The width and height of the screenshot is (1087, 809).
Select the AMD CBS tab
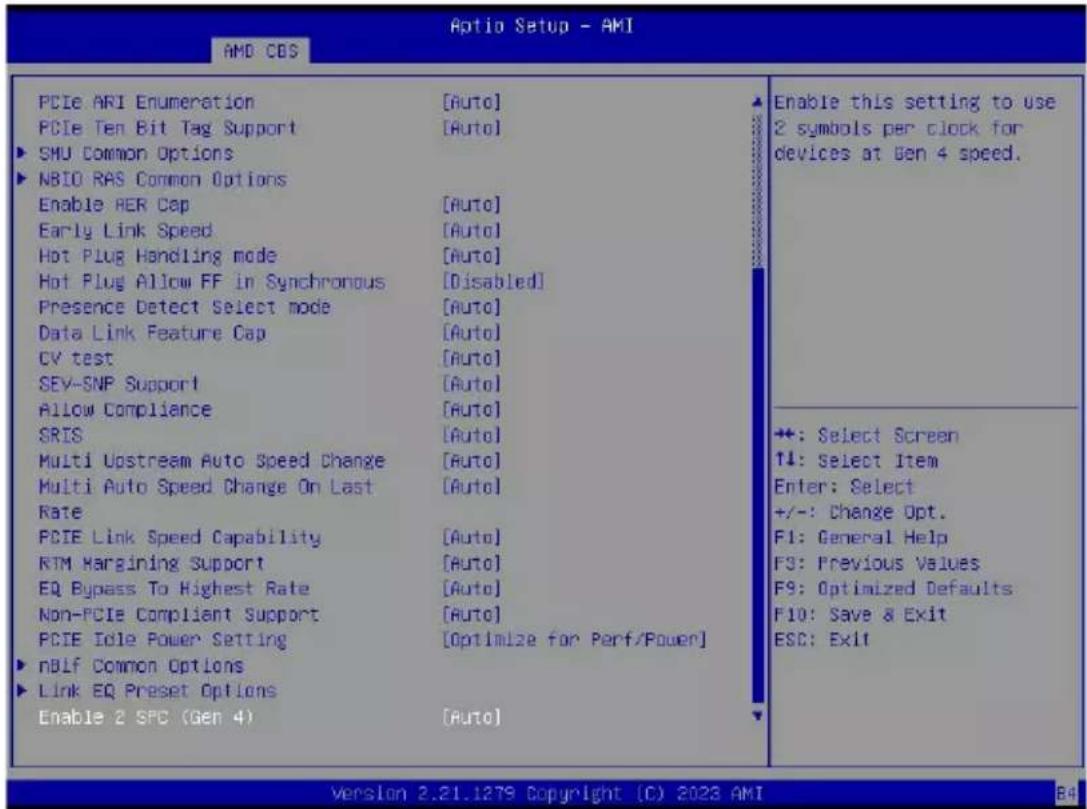pyautogui.click(x=261, y=51)
